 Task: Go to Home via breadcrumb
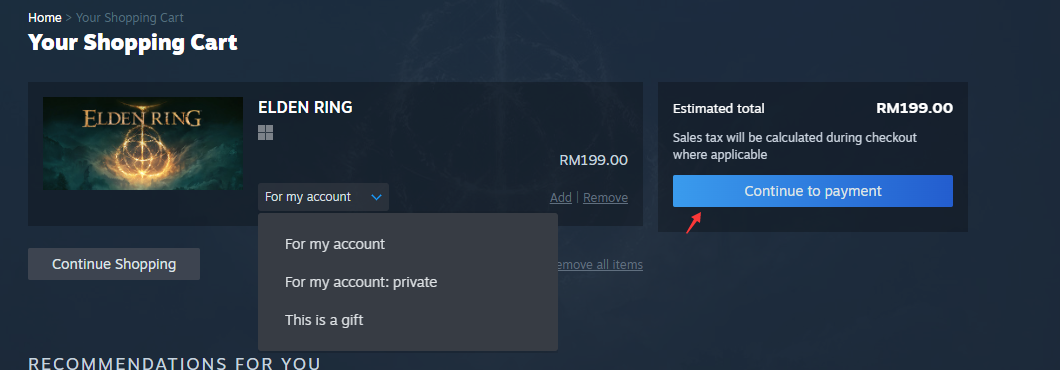point(45,18)
